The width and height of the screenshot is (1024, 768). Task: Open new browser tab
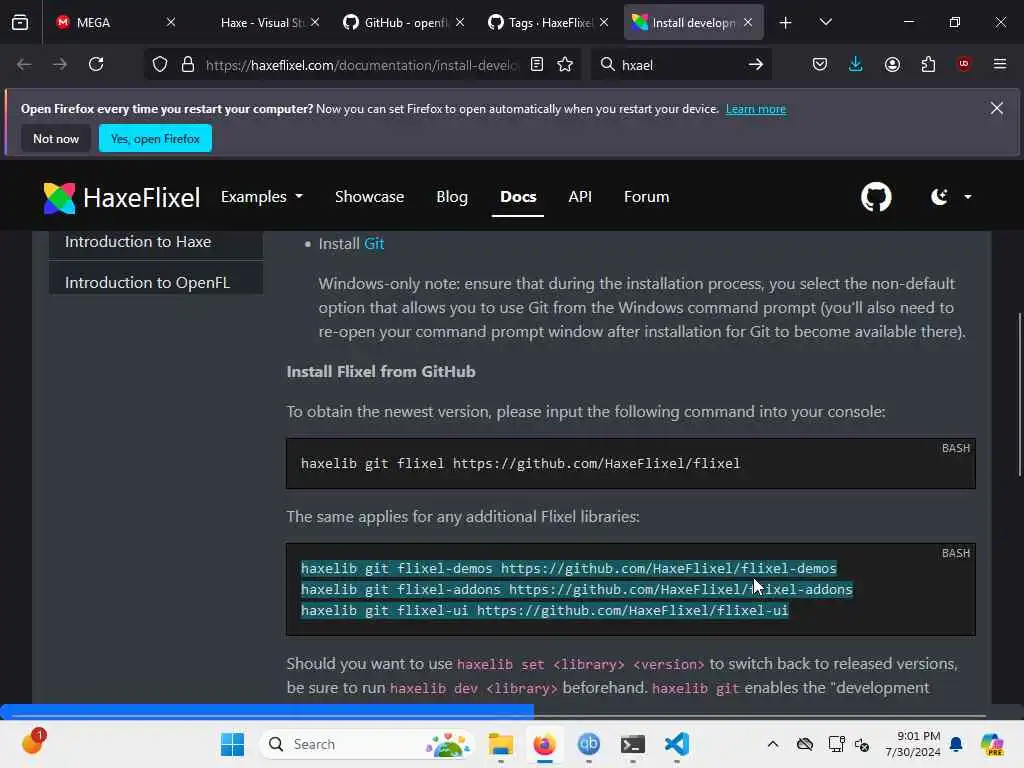coord(785,23)
